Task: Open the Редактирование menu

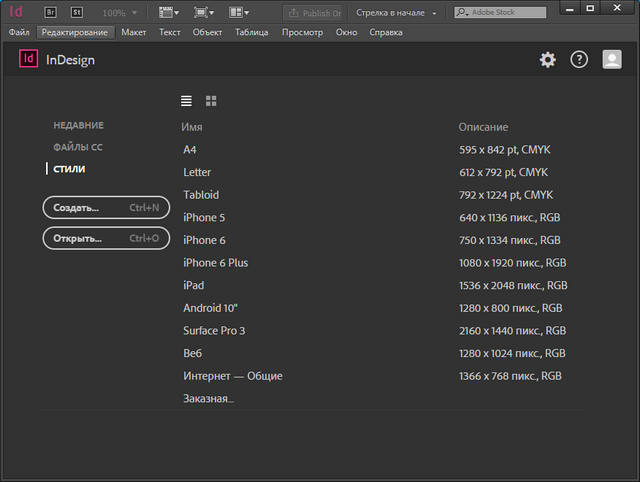Action: 77,32
